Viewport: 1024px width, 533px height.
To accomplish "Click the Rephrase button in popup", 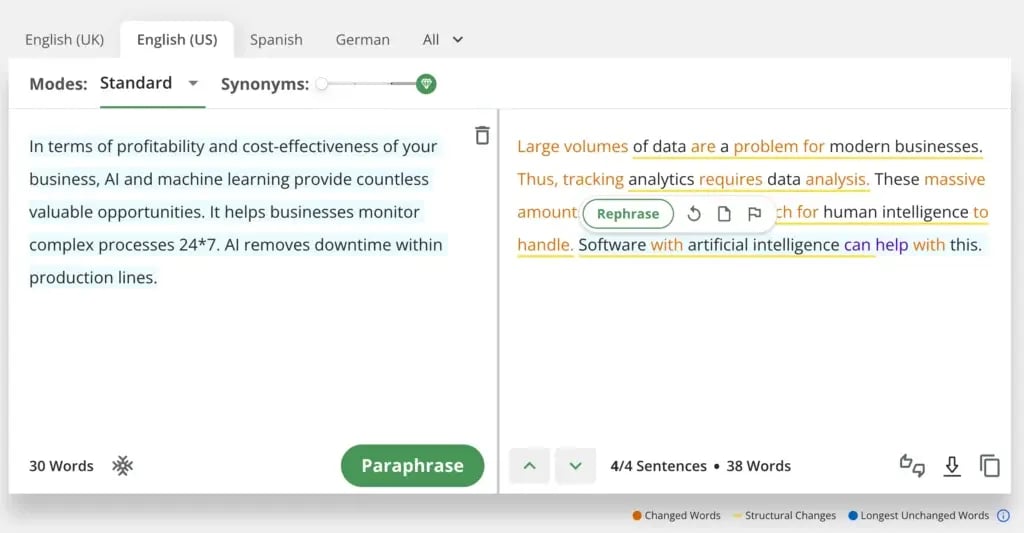I will tap(628, 214).
